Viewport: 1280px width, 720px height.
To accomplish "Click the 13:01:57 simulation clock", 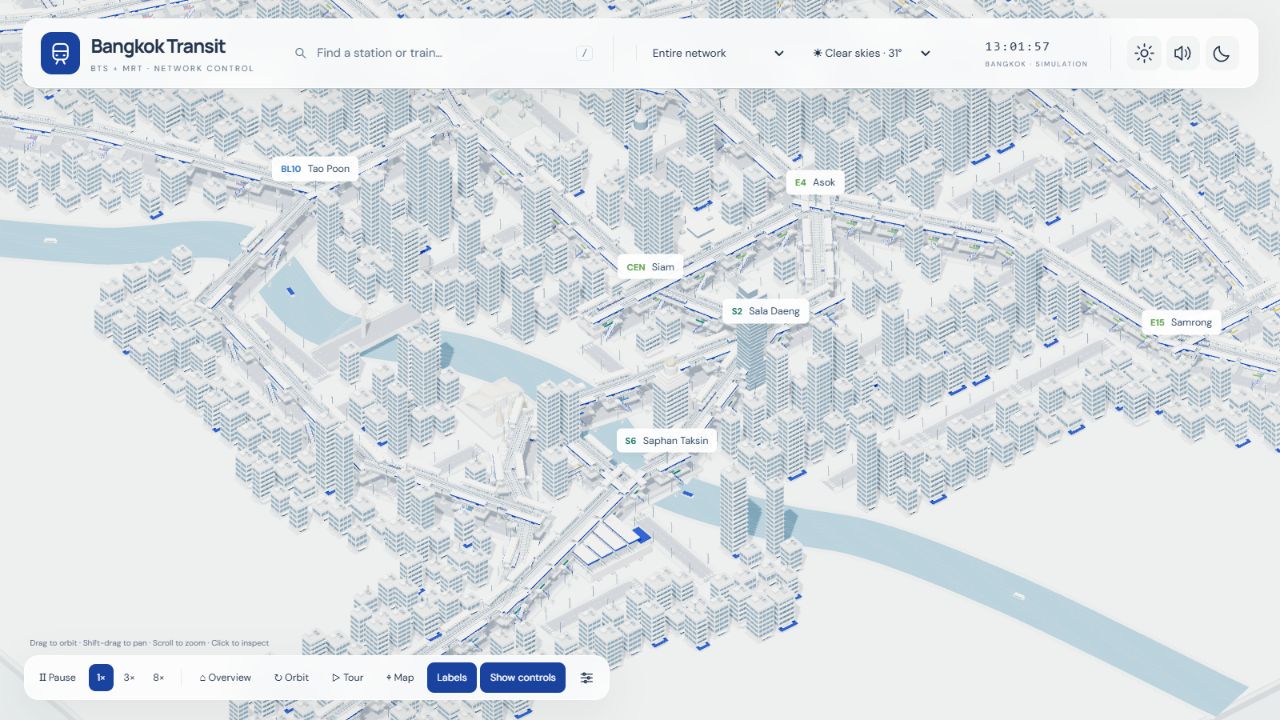I will pyautogui.click(x=1017, y=47).
